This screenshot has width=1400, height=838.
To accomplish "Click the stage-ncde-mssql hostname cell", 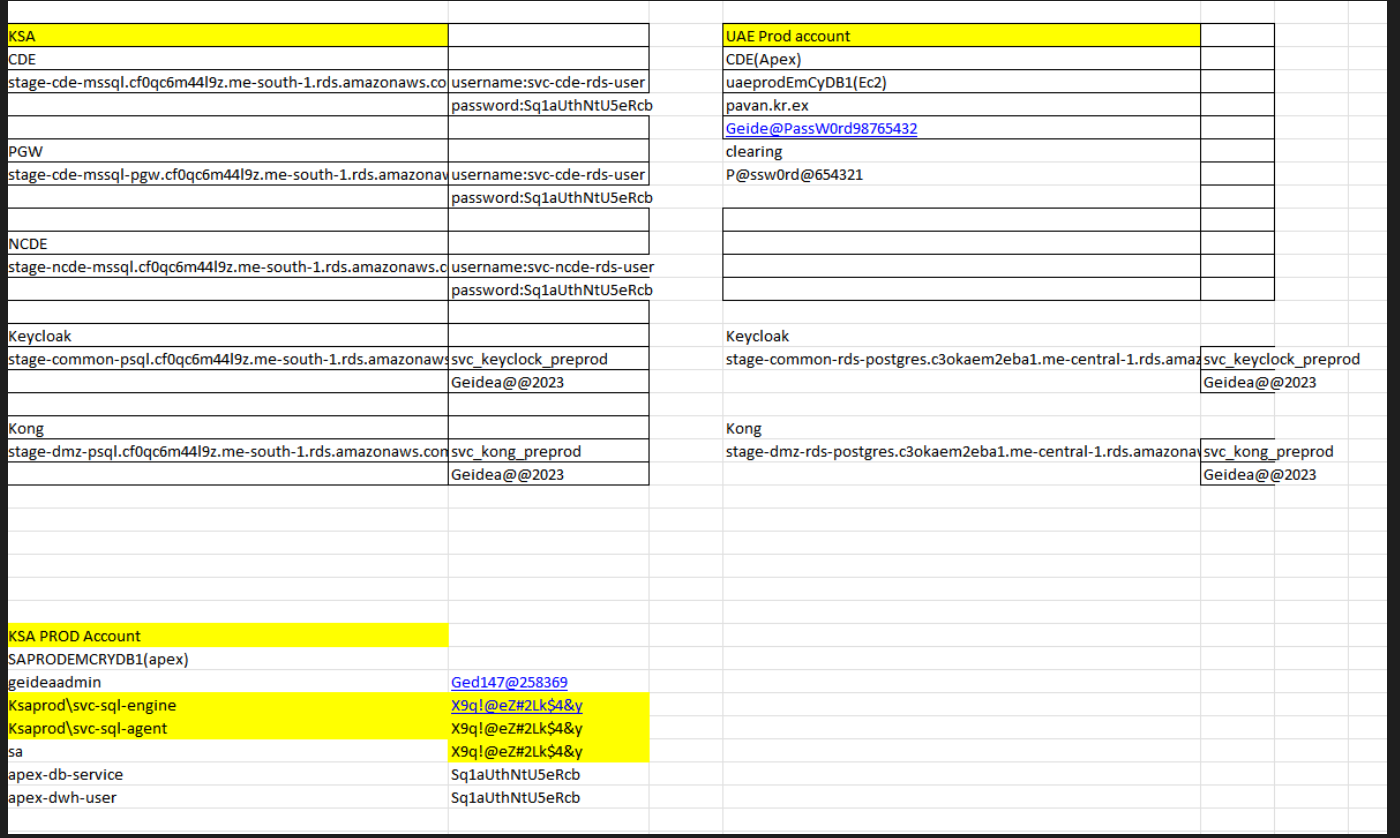I will click(228, 267).
